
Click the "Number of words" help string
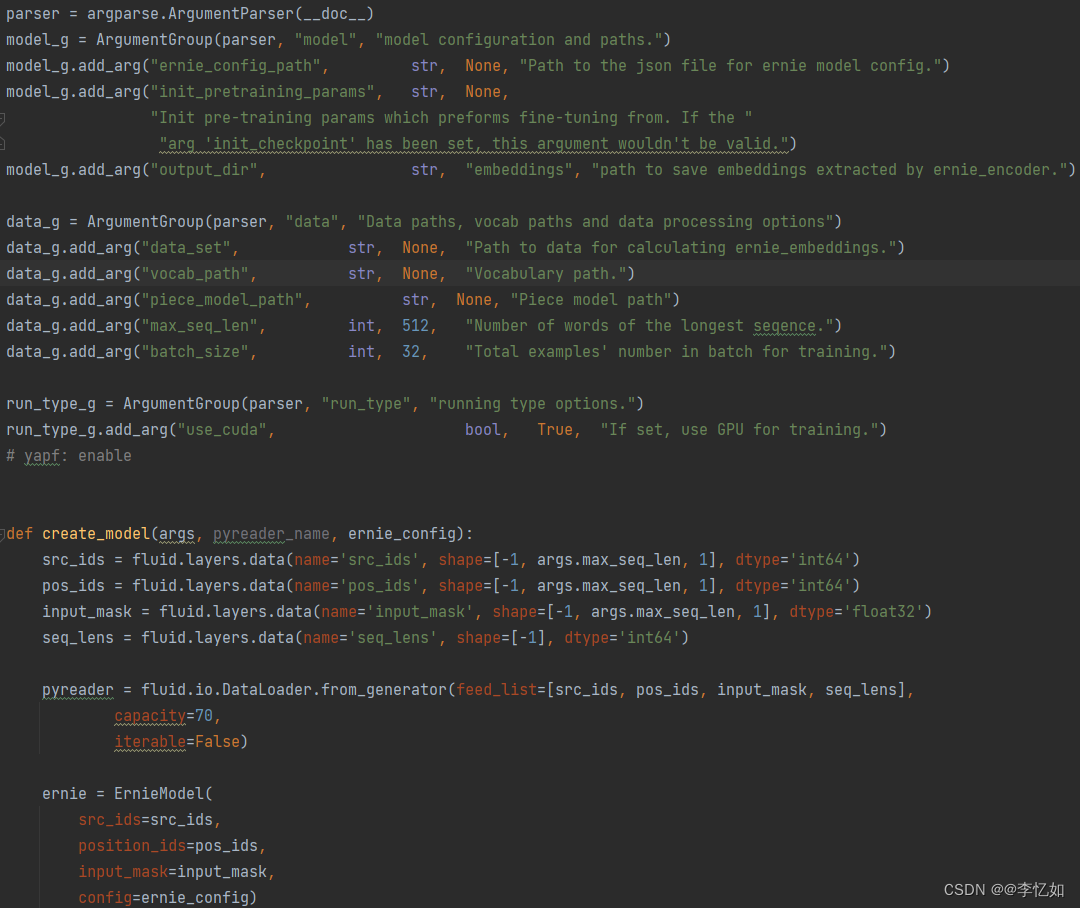(x=649, y=326)
